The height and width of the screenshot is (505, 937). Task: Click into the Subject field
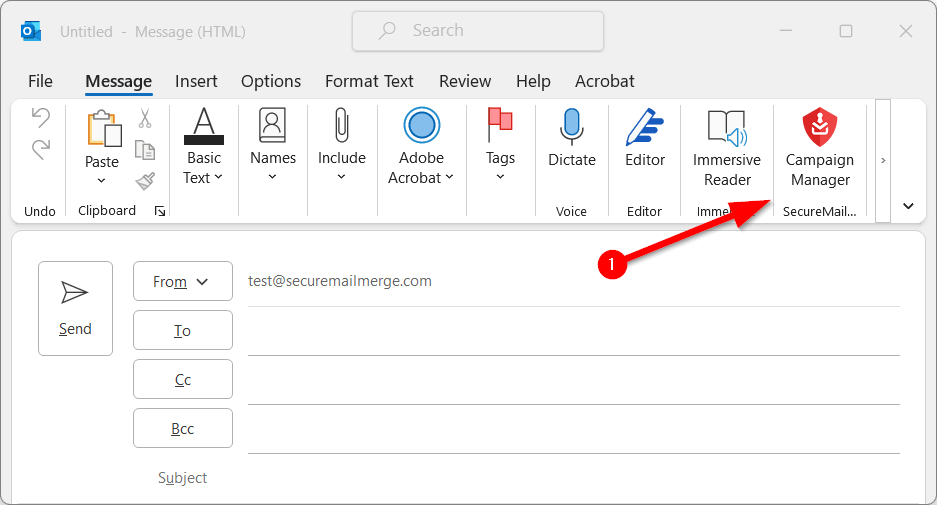[570, 478]
